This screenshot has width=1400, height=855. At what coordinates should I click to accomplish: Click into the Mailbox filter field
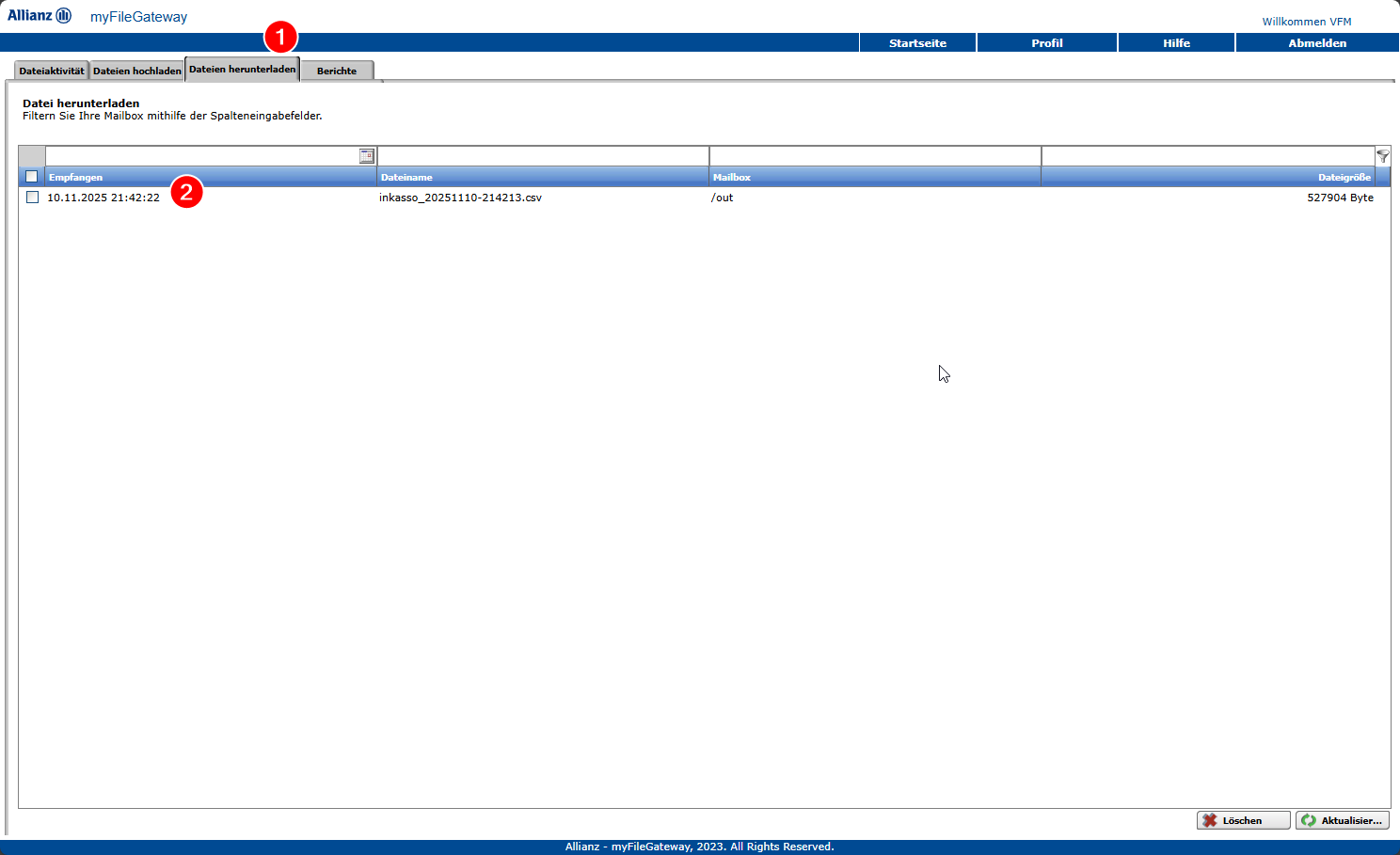tap(874, 156)
